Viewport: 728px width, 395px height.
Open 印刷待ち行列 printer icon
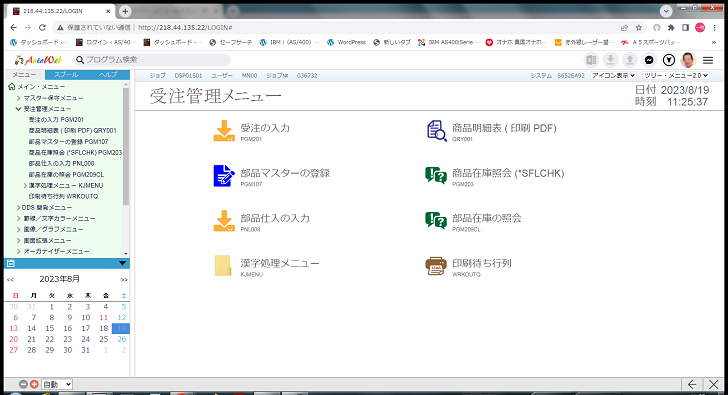point(436,266)
